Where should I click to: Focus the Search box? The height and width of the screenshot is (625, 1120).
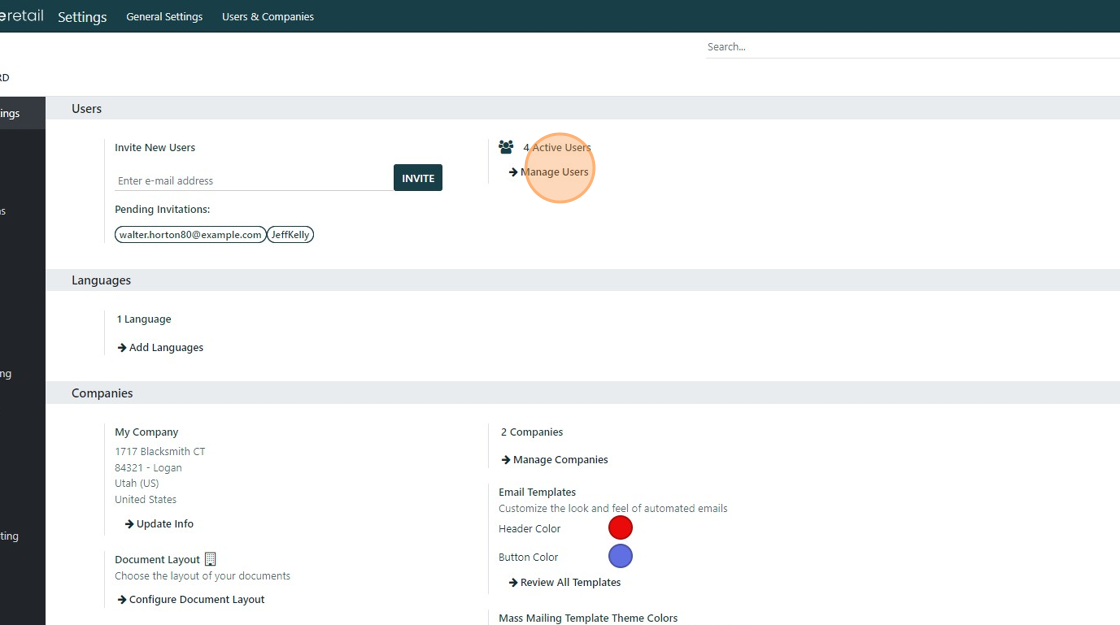pyautogui.click(x=913, y=46)
